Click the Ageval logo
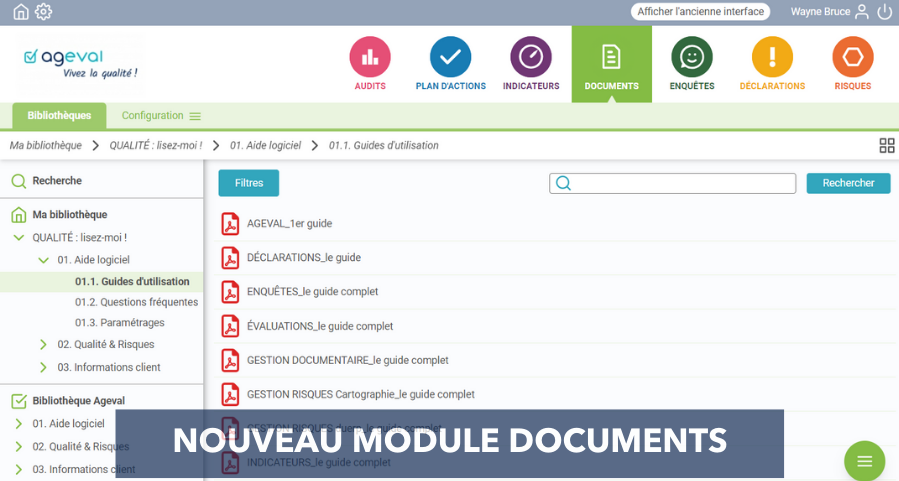Image resolution: width=899 pixels, height=481 pixels. tap(80, 64)
